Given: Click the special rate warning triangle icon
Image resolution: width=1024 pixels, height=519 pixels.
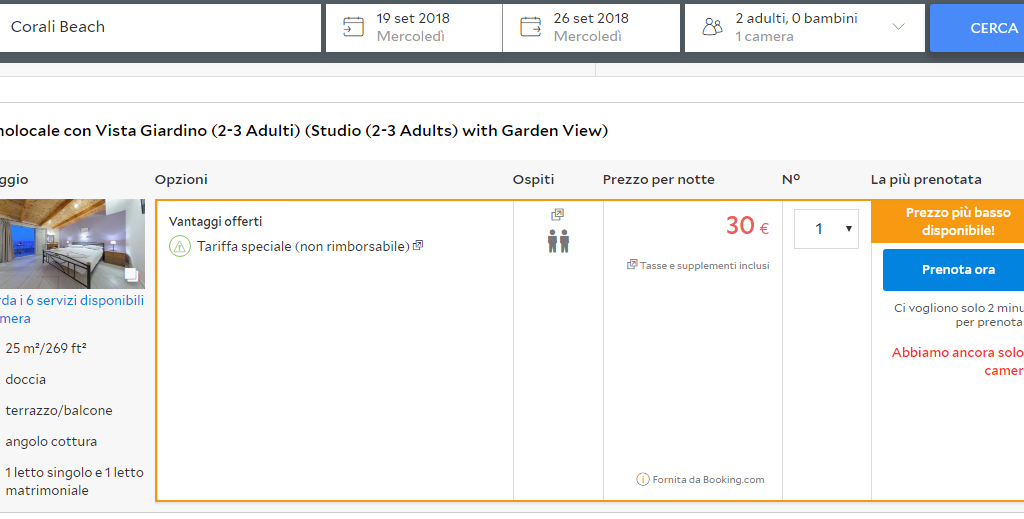Looking at the screenshot, I should pos(180,246).
